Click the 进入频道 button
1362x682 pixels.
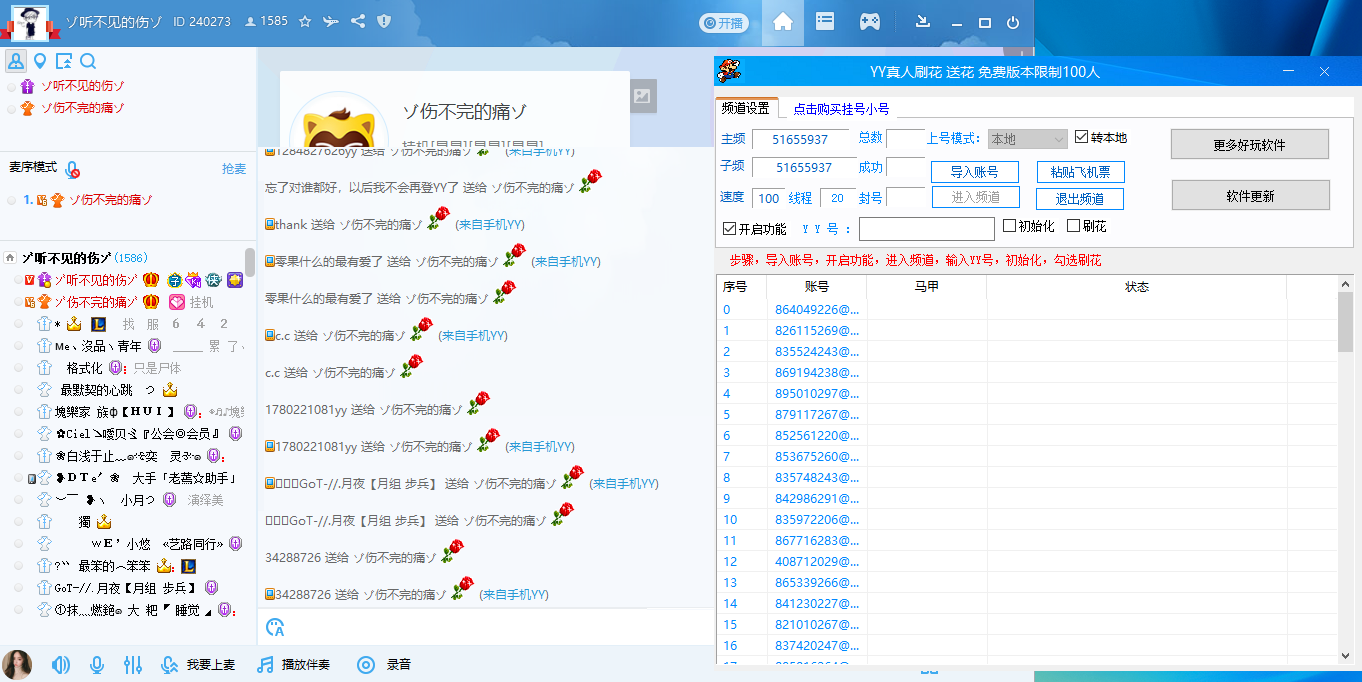pos(975,197)
